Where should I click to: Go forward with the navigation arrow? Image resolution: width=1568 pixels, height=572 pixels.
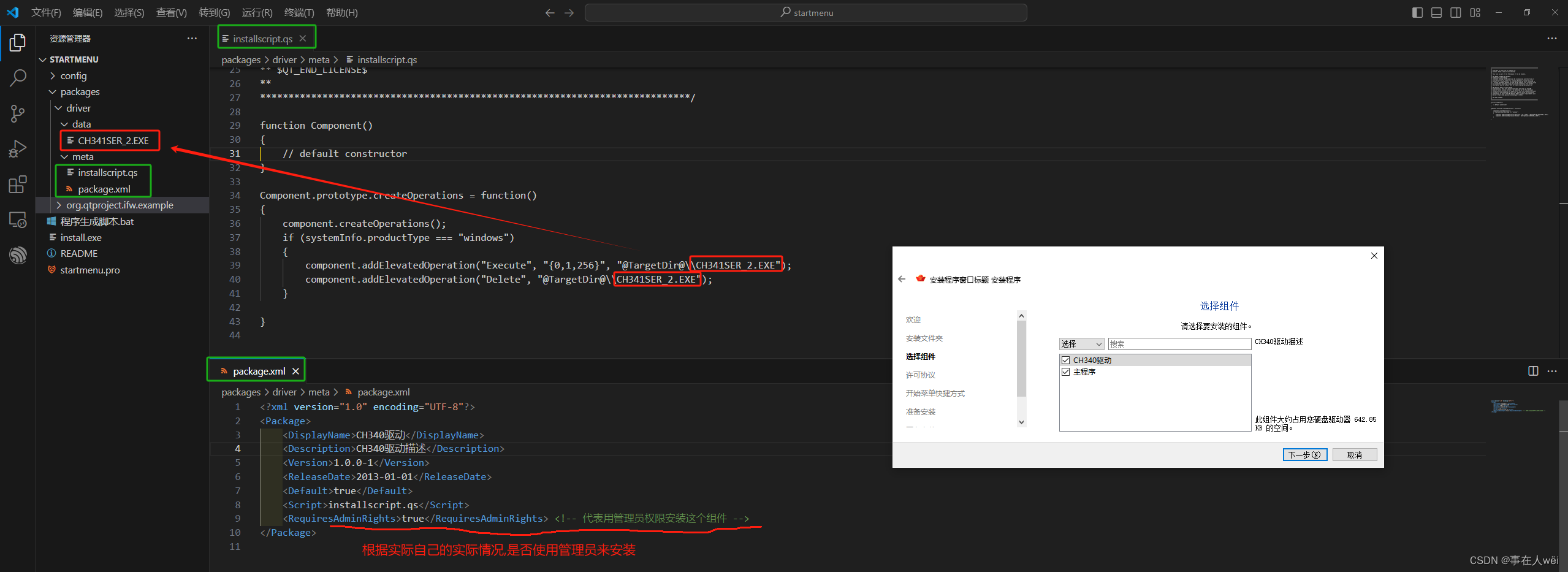(569, 13)
